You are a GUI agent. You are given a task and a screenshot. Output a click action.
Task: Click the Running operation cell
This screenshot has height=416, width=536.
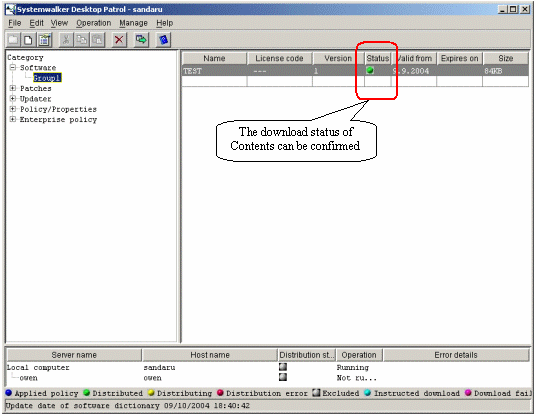(x=353, y=367)
